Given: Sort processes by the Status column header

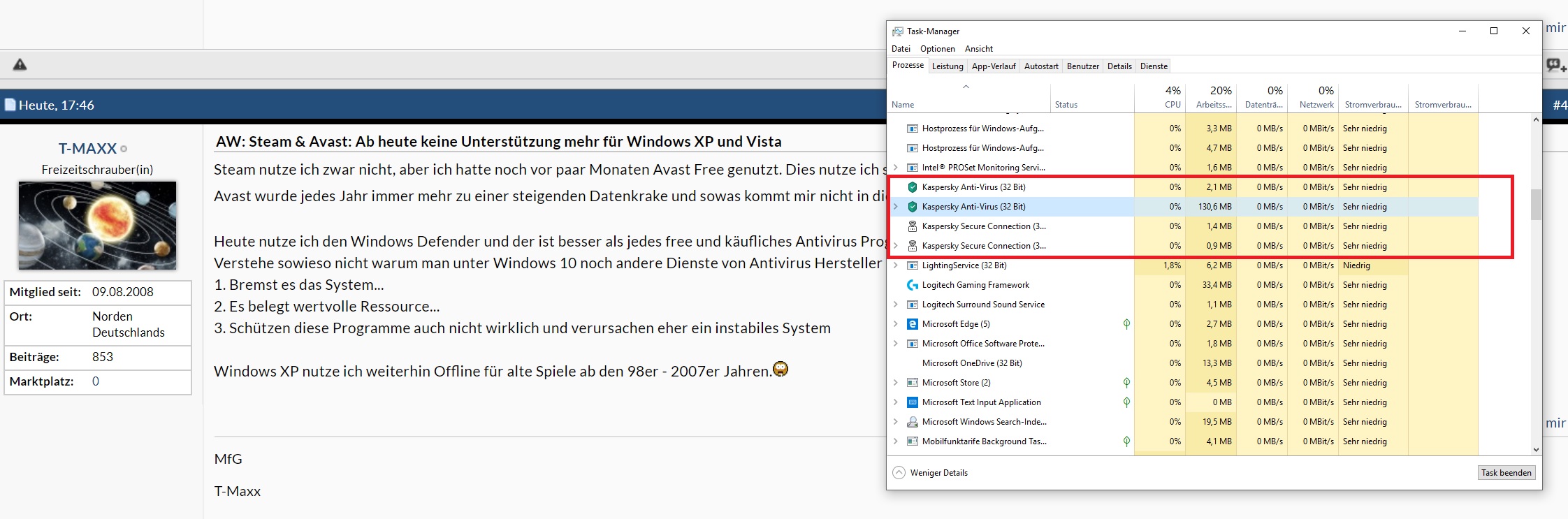Looking at the screenshot, I should click(x=1092, y=98).
